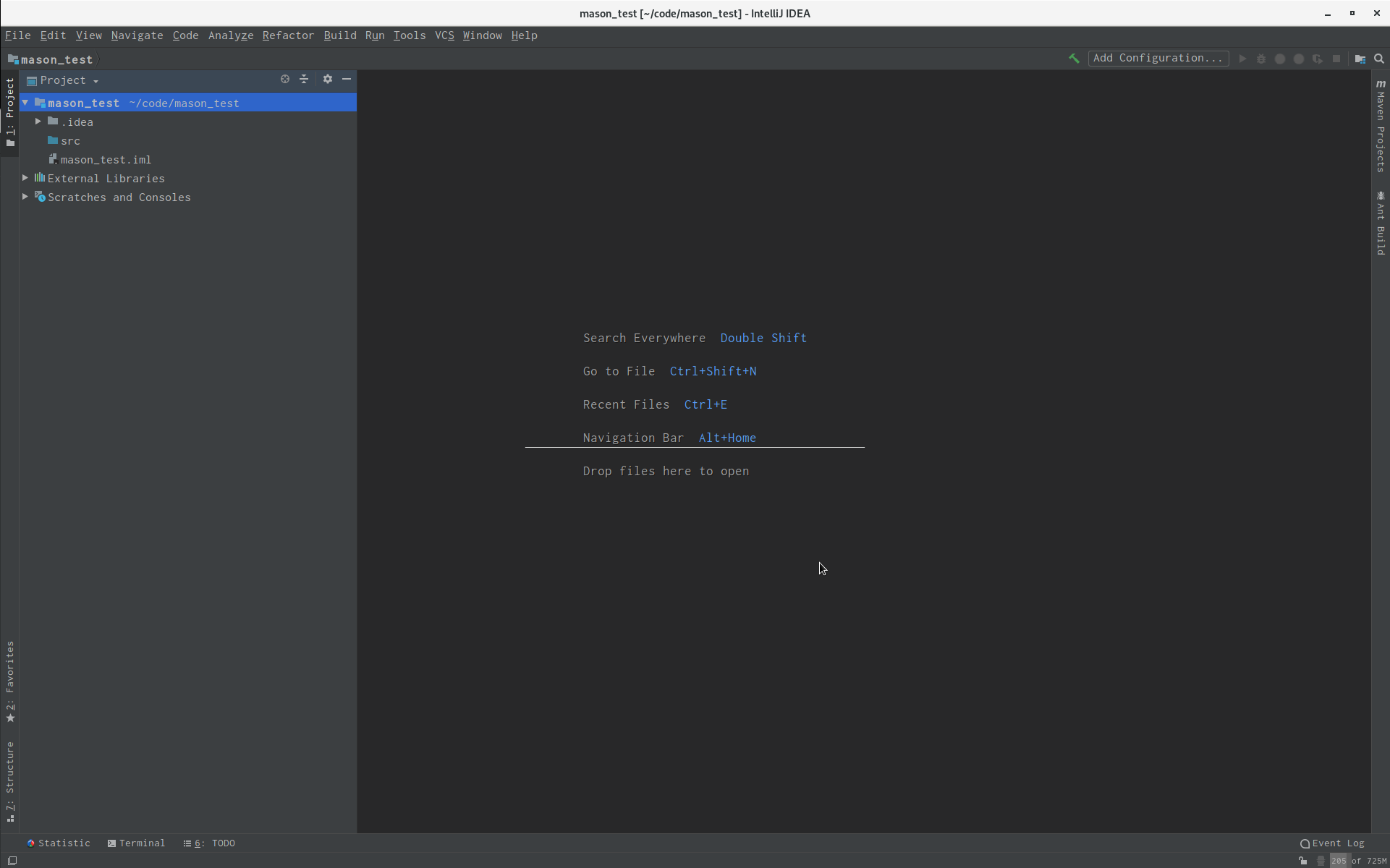Screen dimensions: 1390x868
Task: Open the Refactor menu
Action: click(x=288, y=35)
